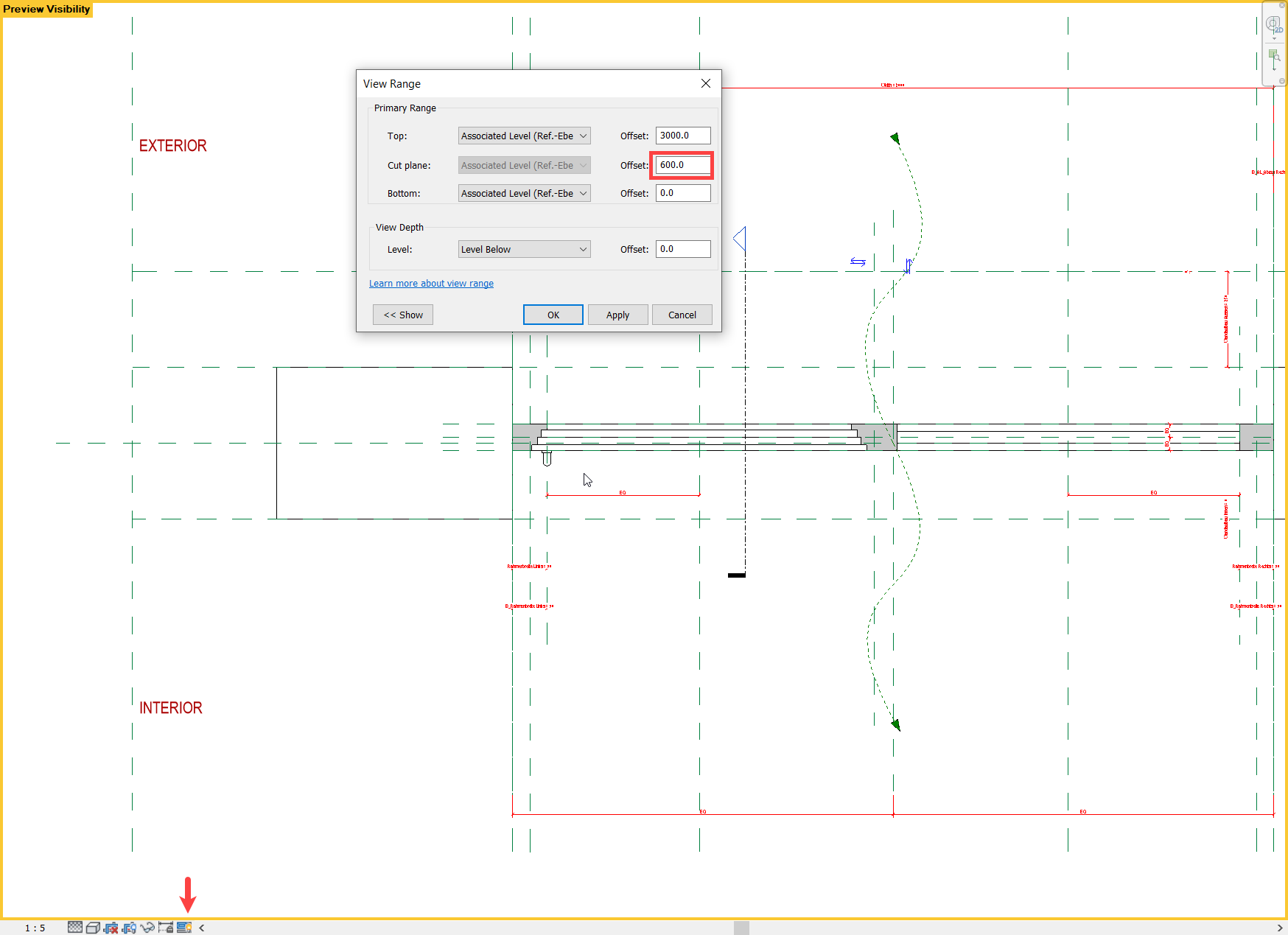Toggle the Show Crop Region lightbulb control
This screenshot has width=1288, height=935.
tap(130, 927)
